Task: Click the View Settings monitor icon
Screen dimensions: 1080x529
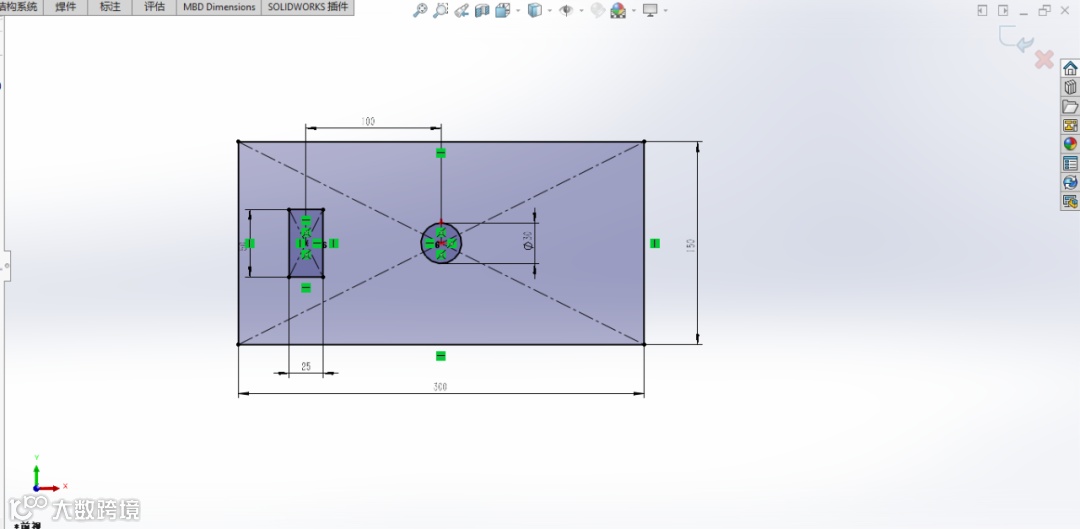Action: [x=650, y=10]
